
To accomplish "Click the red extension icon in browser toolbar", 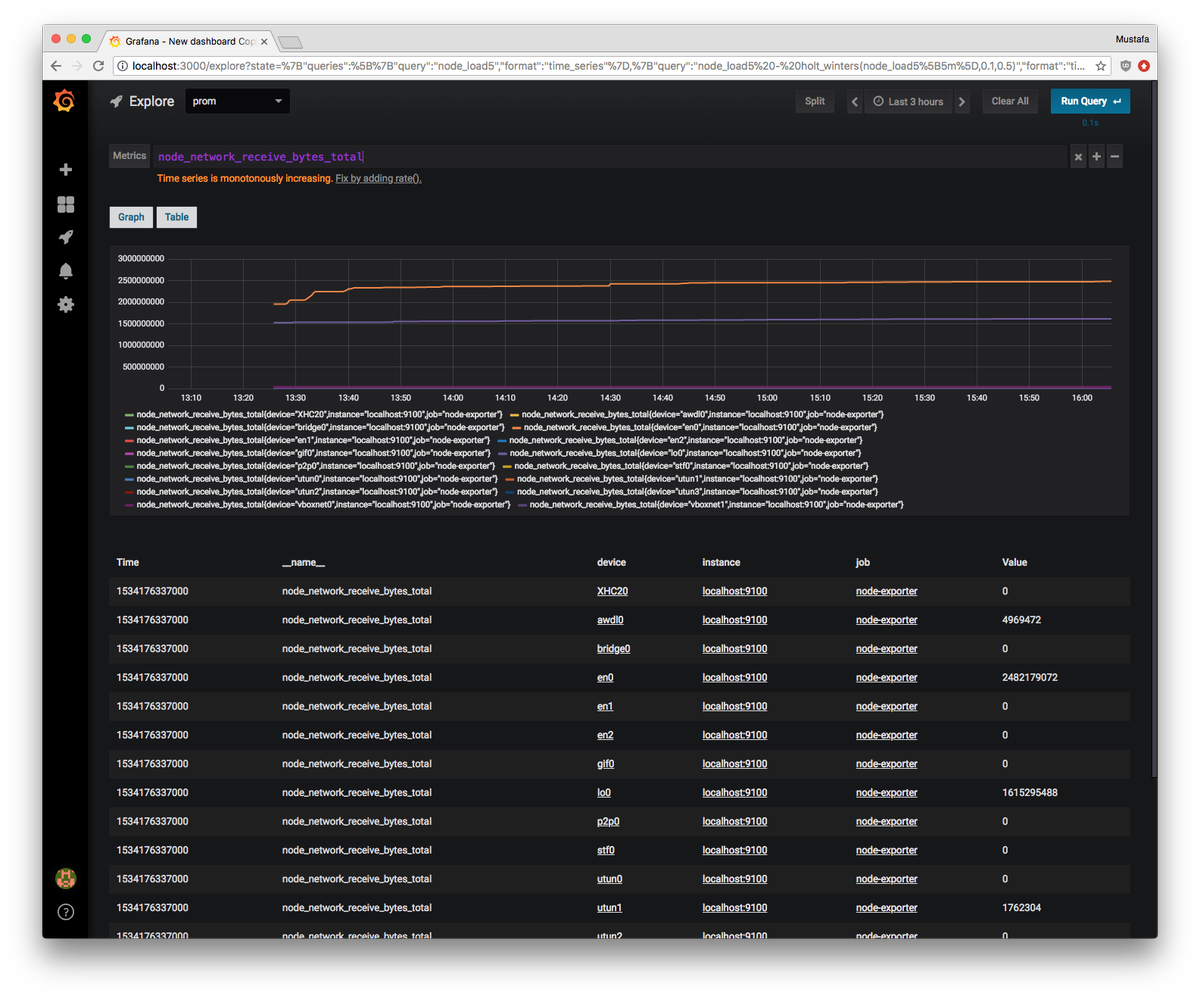I will [1143, 66].
